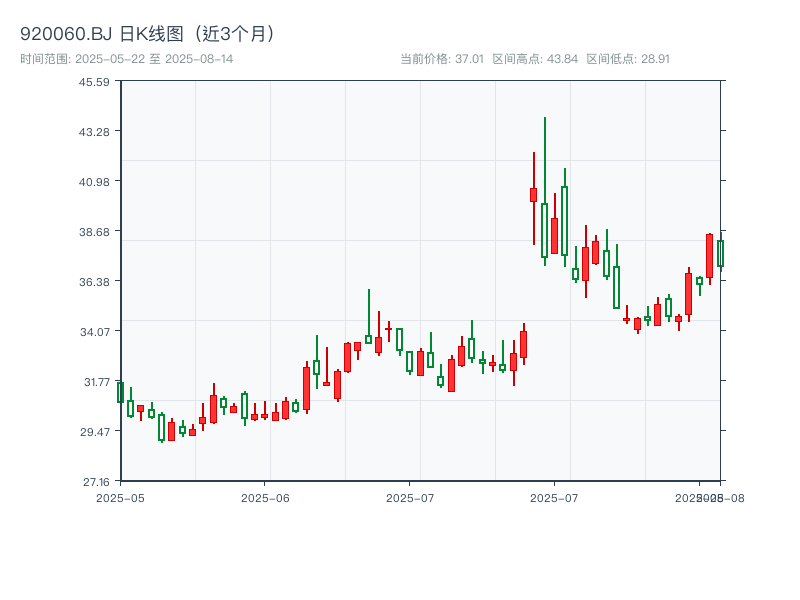Click the 45.59 y-axis label

coord(95,82)
